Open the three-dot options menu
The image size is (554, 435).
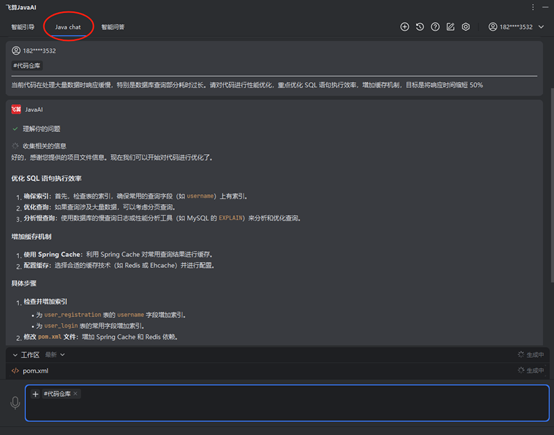(x=533, y=7)
